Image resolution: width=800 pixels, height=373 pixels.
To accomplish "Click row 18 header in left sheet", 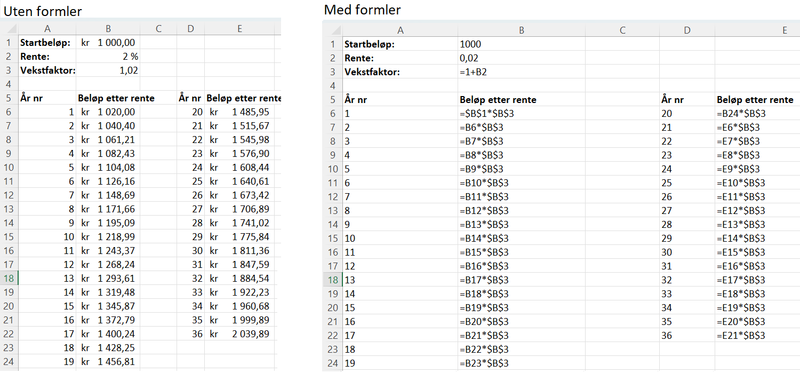I will pos(9,278).
